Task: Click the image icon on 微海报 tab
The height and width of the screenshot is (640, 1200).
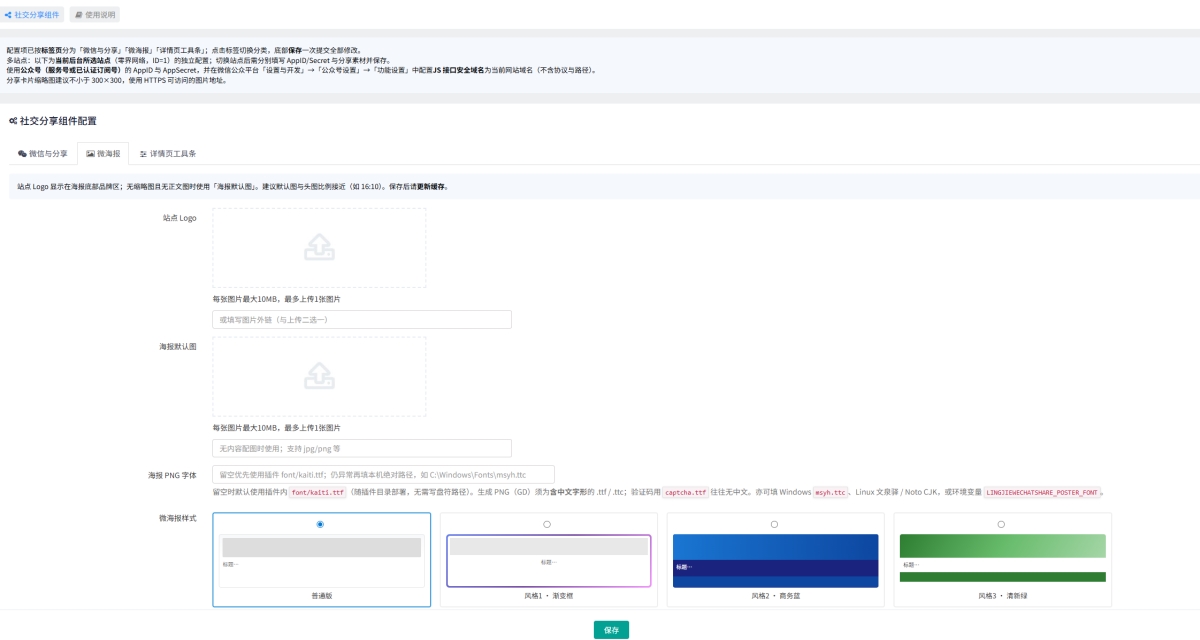Action: pos(91,154)
